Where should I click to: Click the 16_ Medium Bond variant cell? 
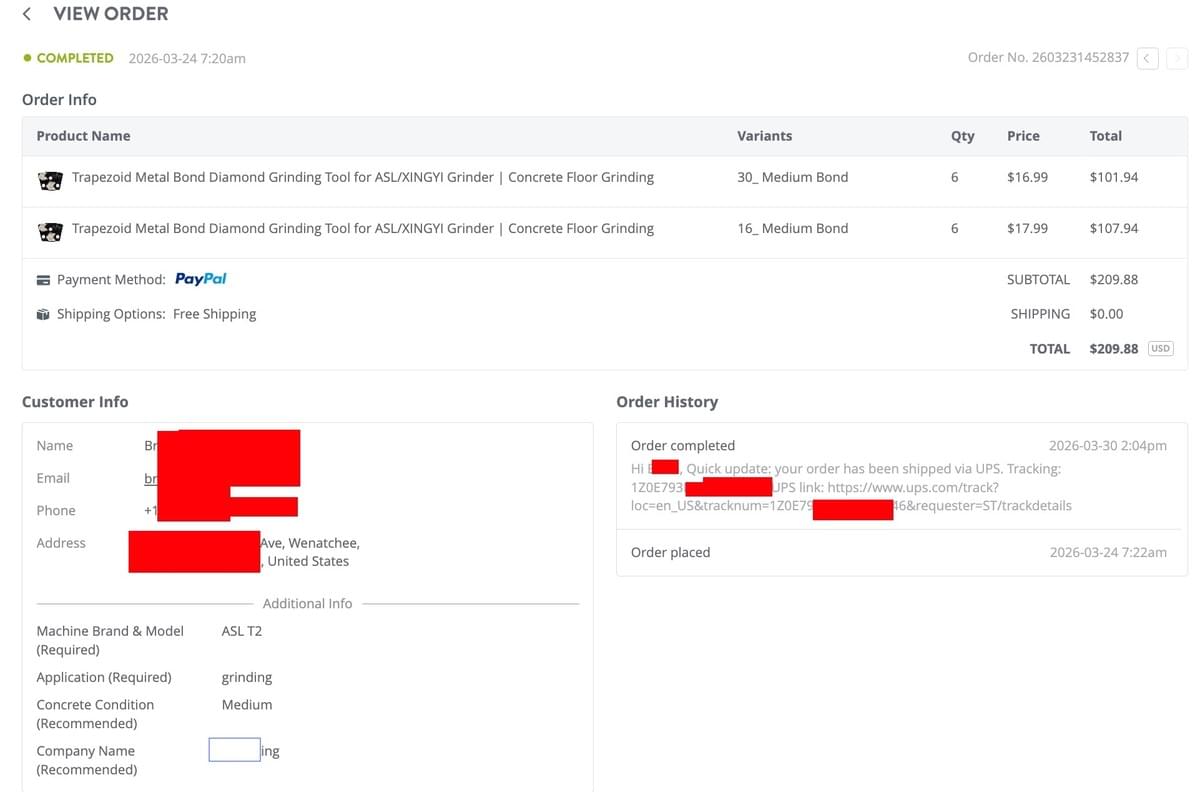click(x=792, y=228)
